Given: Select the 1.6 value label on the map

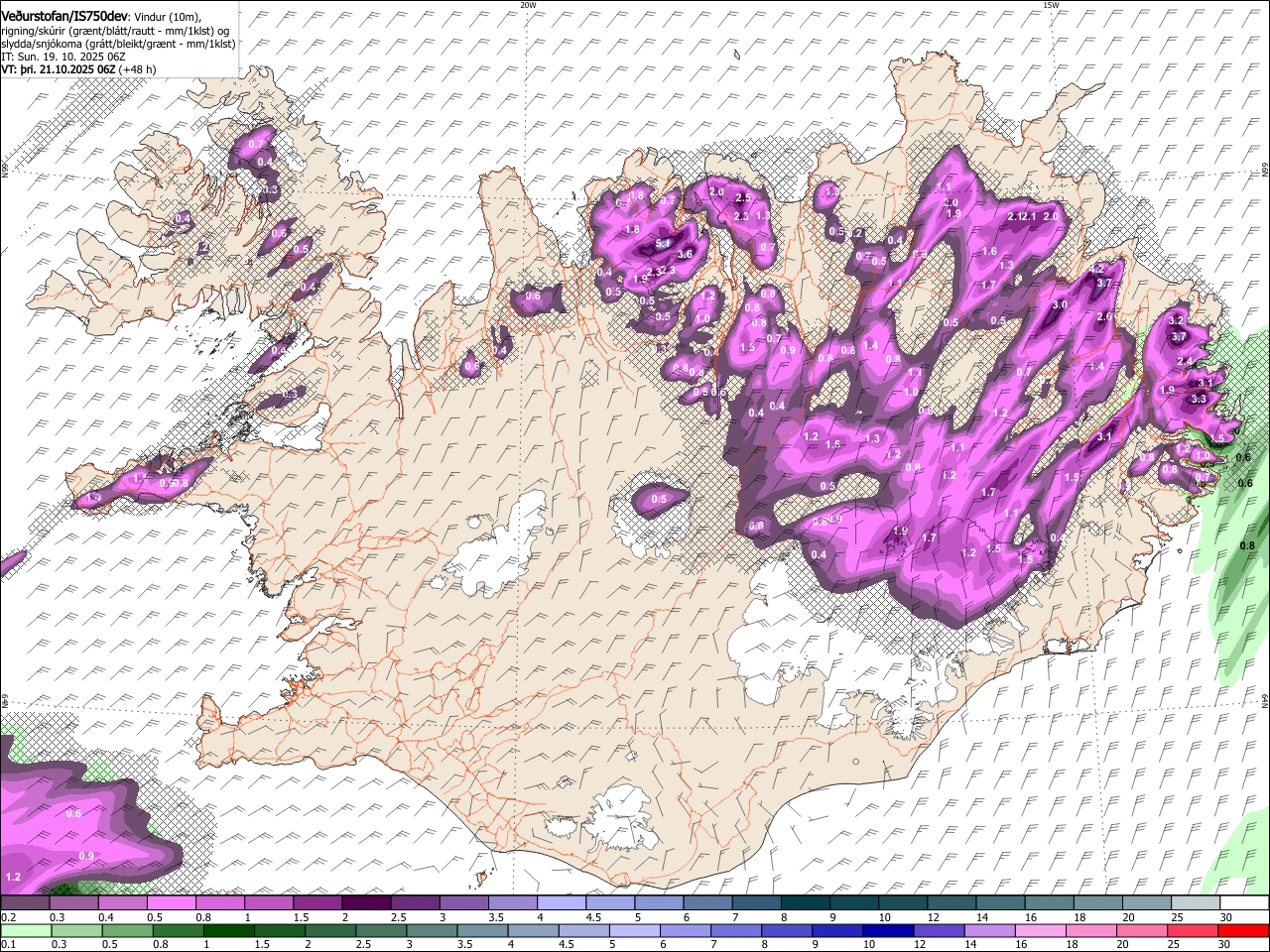Looking at the screenshot, I should pos(989,252).
